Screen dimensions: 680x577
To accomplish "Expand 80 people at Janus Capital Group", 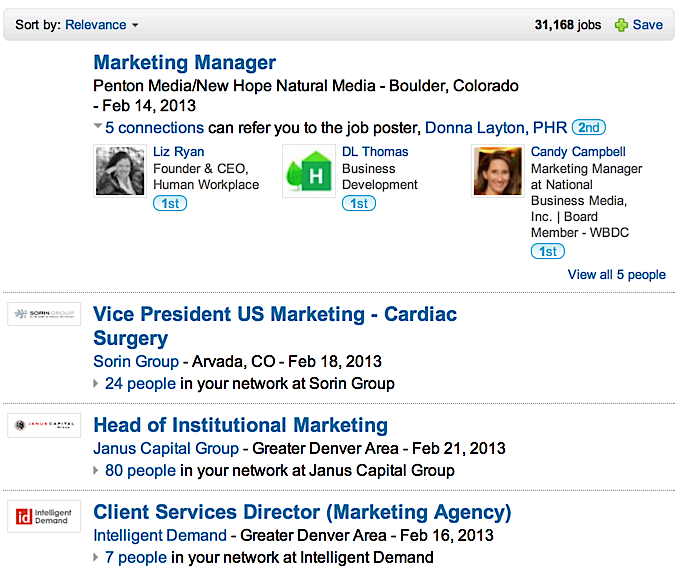I will click(96, 470).
